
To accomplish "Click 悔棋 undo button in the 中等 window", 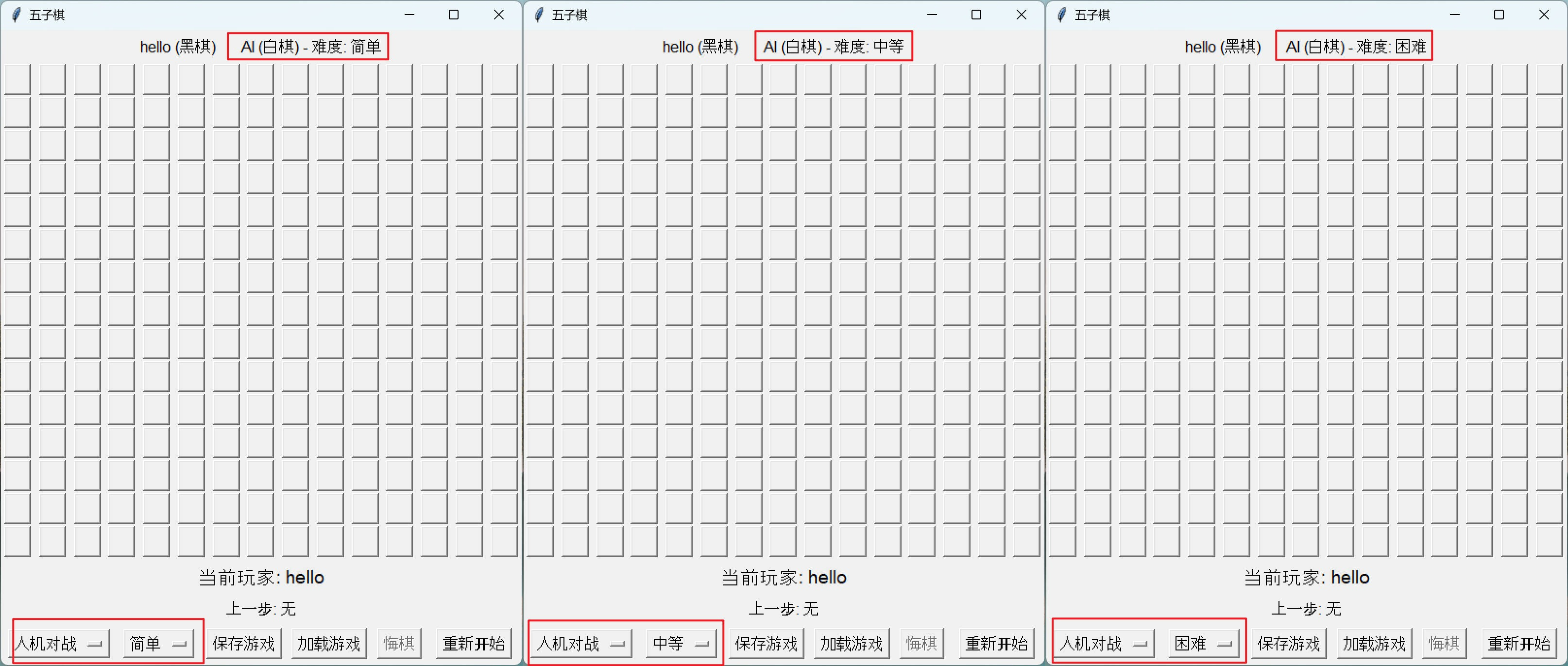I will pos(921,644).
